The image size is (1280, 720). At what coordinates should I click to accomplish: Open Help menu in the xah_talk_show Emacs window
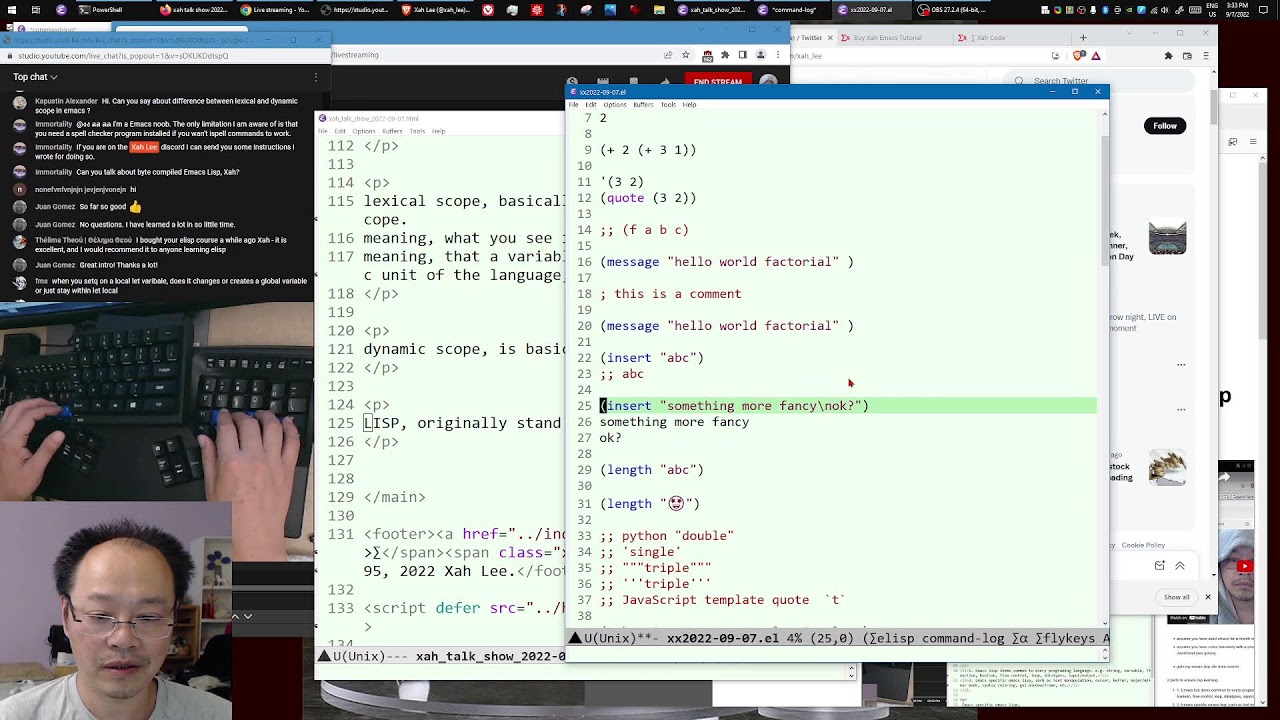[438, 131]
